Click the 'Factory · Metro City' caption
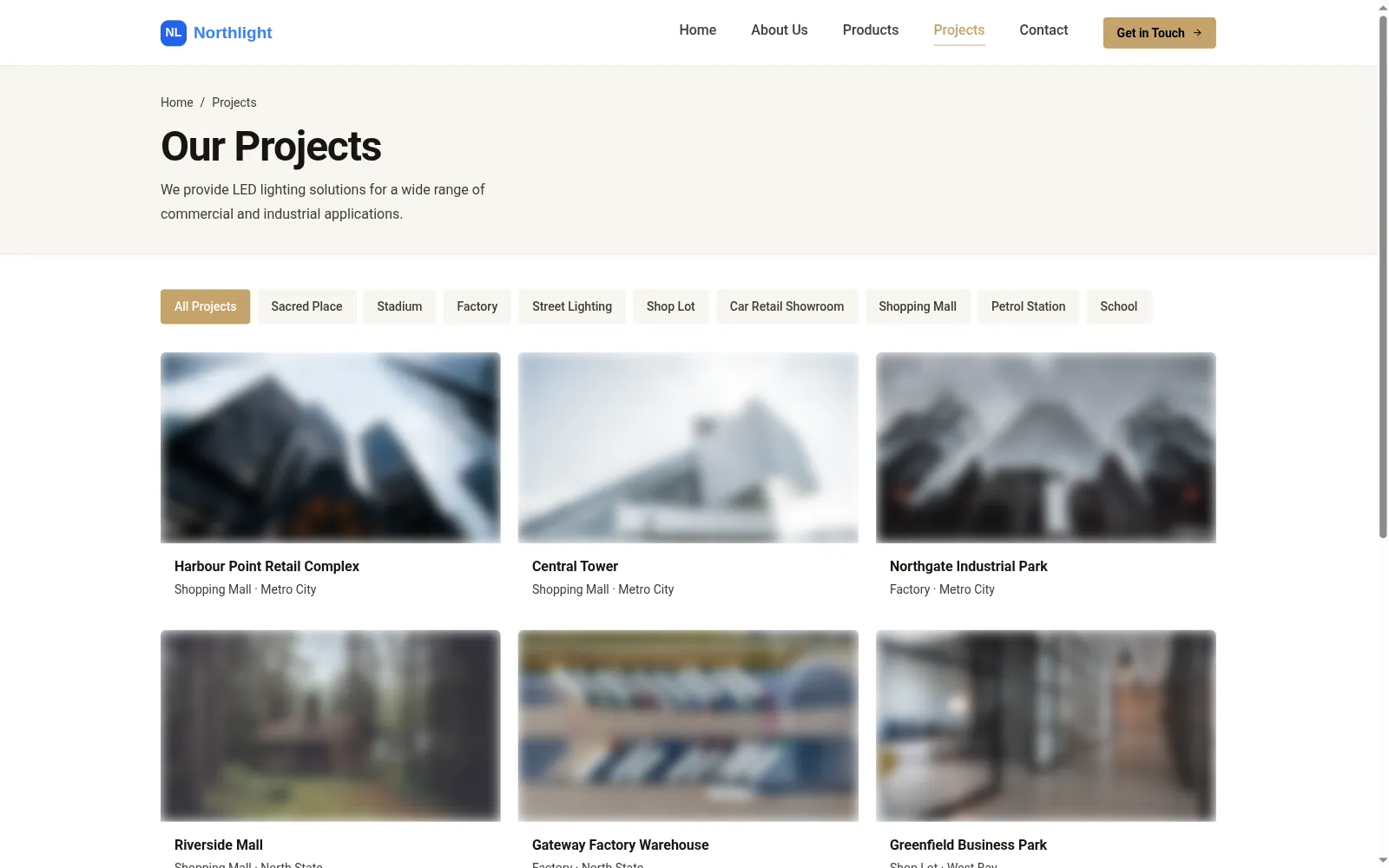Screen dimensions: 1389x868 942,589
